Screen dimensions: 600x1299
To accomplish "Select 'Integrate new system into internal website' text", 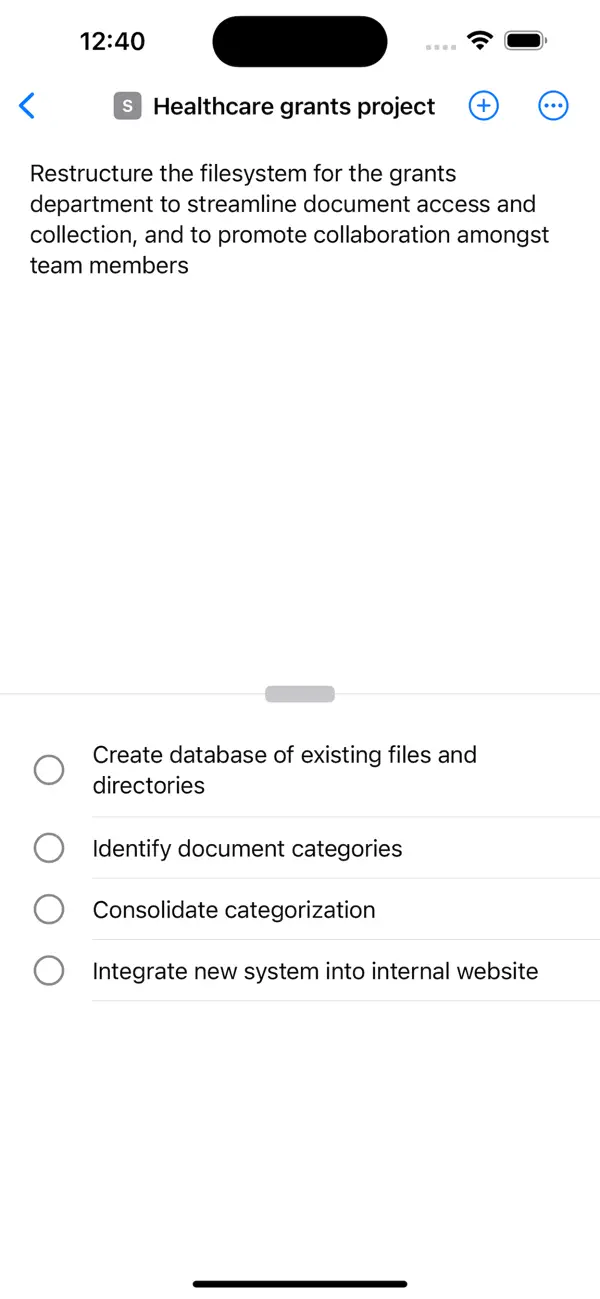I will coord(315,970).
